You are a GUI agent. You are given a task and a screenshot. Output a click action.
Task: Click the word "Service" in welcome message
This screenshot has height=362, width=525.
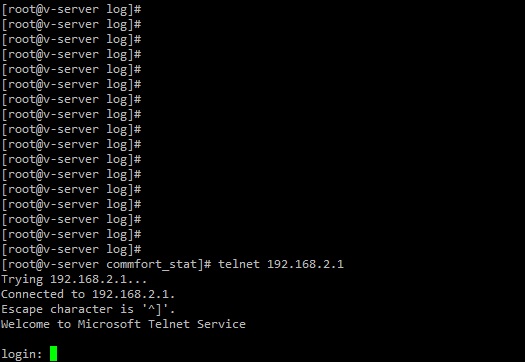click(221, 324)
